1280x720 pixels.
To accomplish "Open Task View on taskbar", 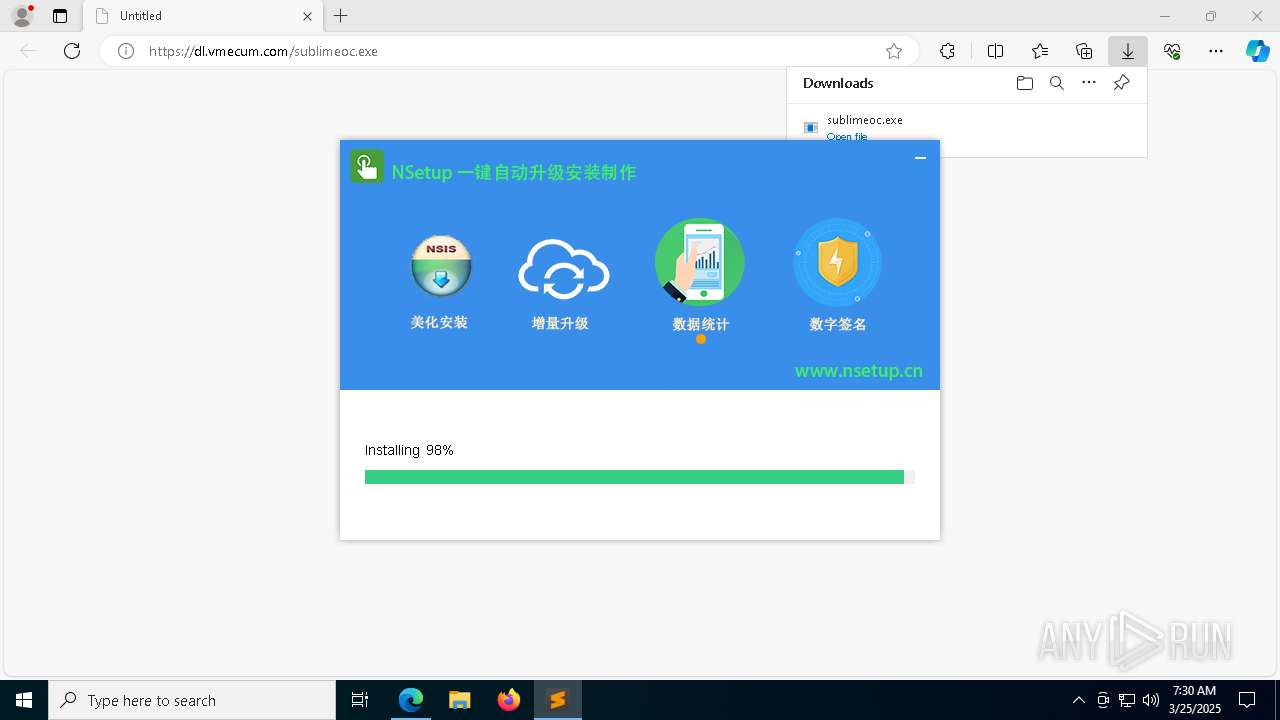I will click(x=360, y=700).
